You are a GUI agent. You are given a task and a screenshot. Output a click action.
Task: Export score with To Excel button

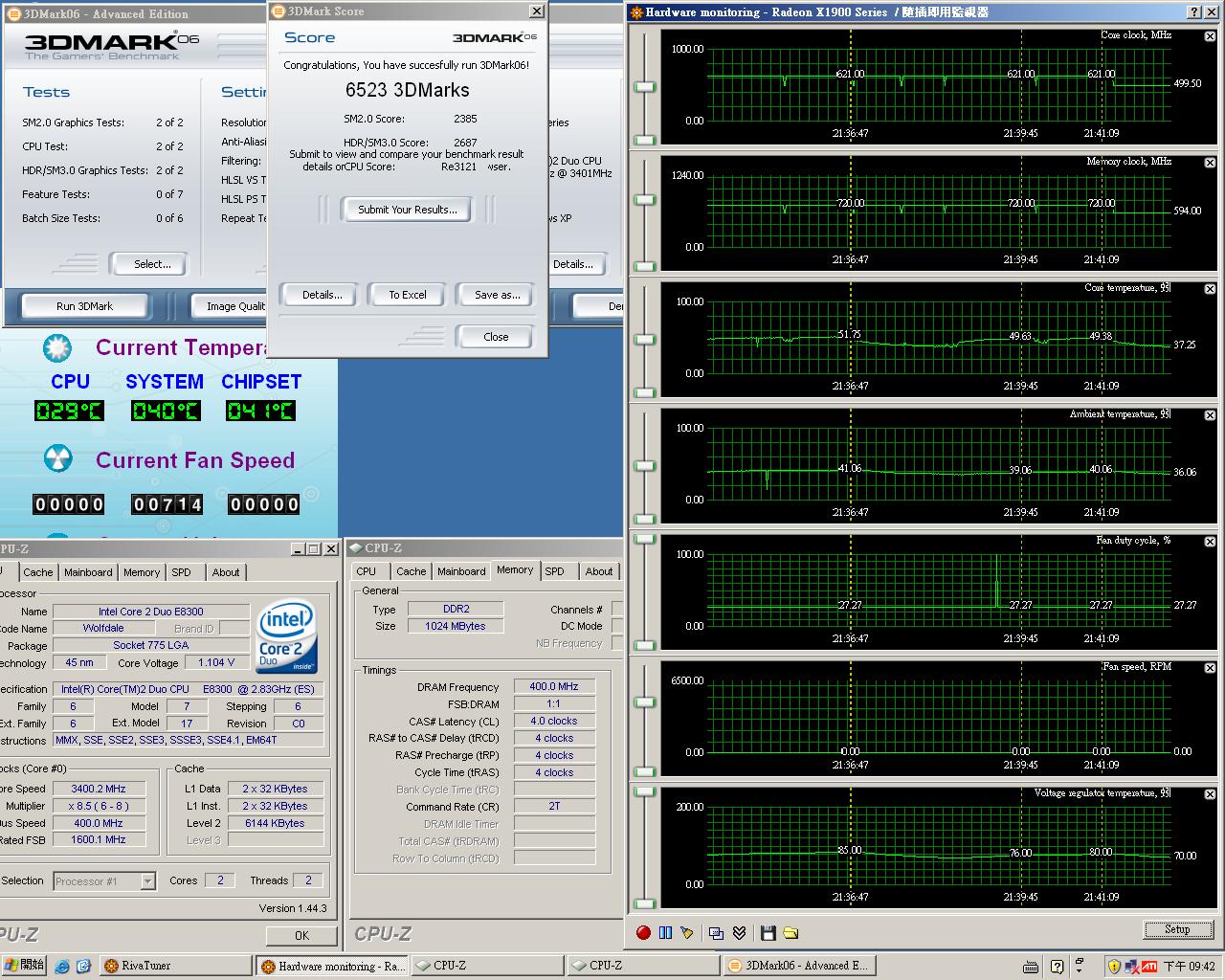[408, 295]
